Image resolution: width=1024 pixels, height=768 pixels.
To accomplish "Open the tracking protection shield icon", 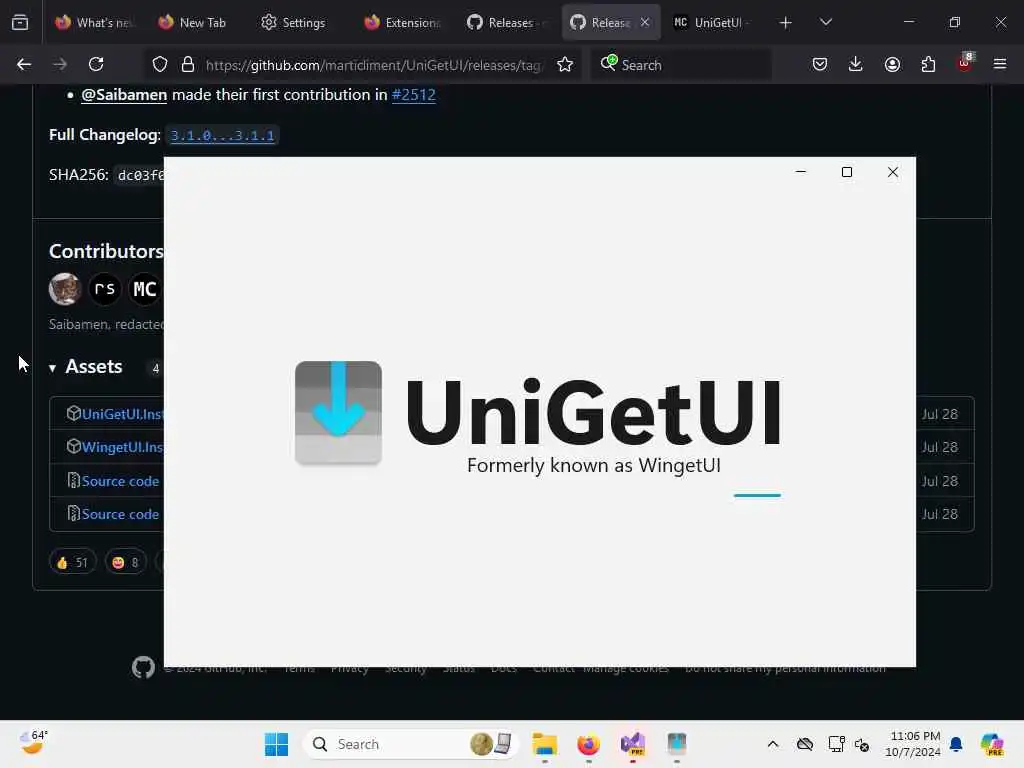I will click(160, 65).
